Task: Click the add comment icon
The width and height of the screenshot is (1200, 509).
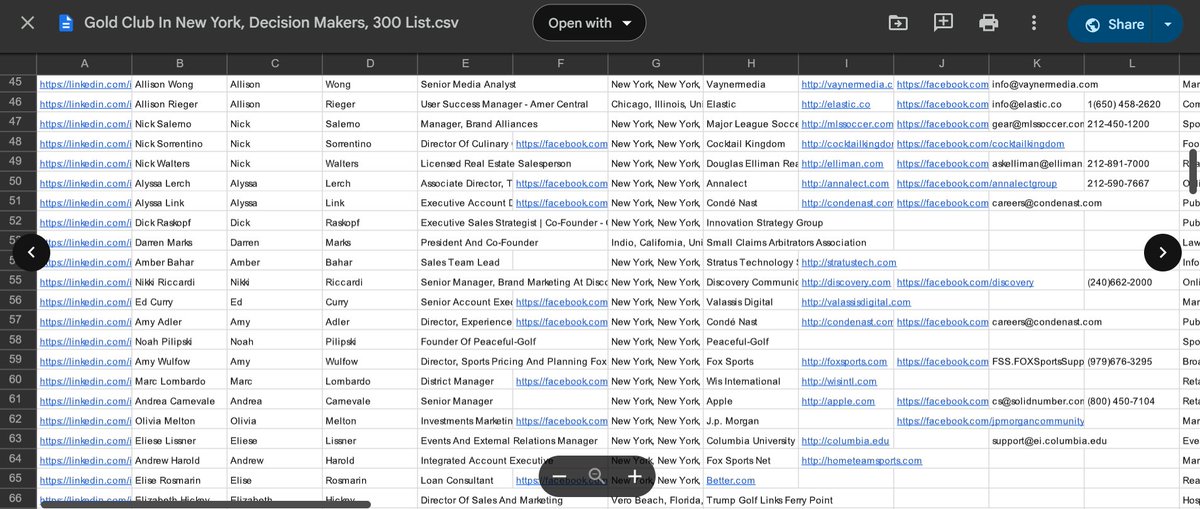Action: click(943, 23)
